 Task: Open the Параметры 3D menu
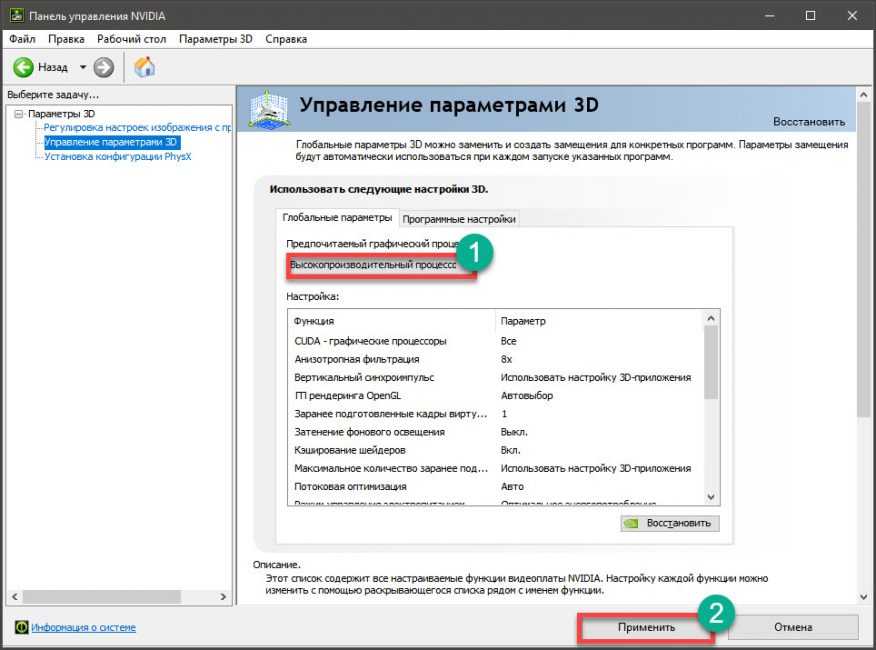pos(216,39)
